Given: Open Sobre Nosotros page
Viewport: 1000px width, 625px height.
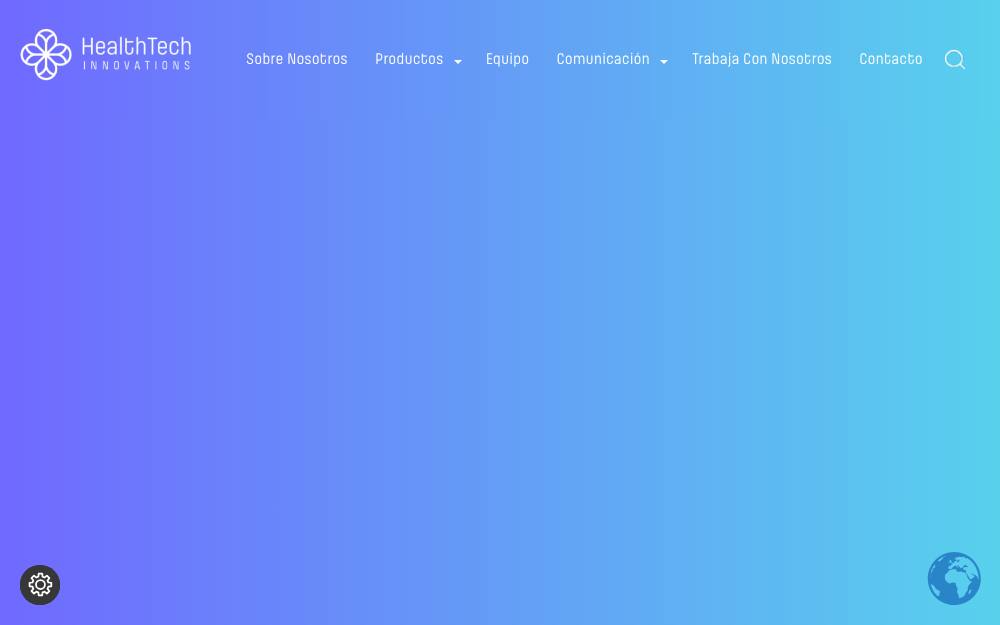Looking at the screenshot, I should (297, 59).
